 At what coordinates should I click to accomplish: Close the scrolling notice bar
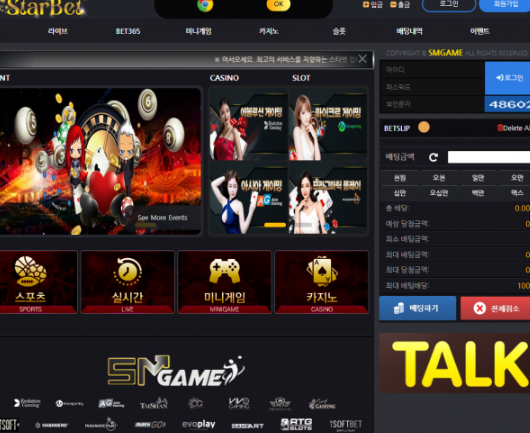coord(362,59)
